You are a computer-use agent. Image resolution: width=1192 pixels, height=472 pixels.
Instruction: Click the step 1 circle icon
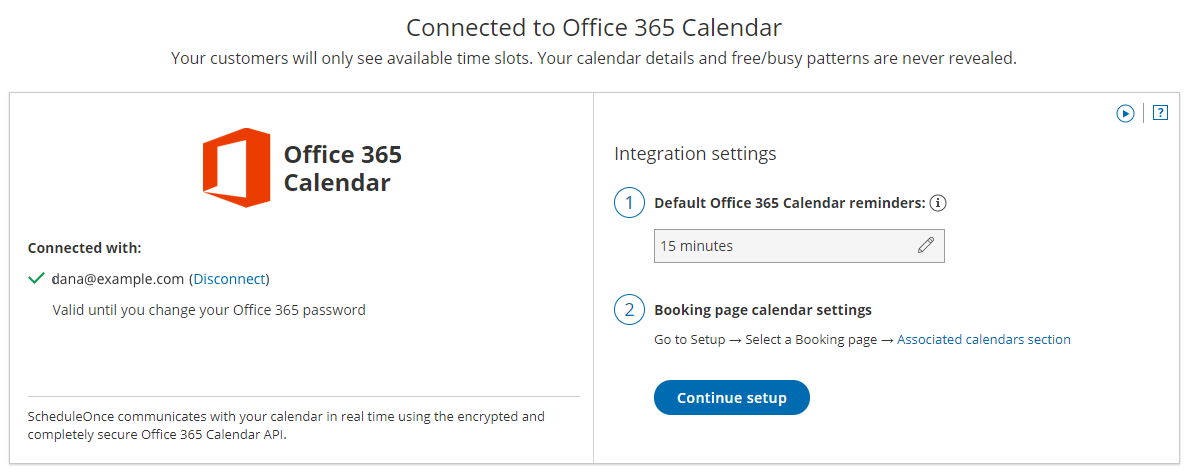coord(629,204)
